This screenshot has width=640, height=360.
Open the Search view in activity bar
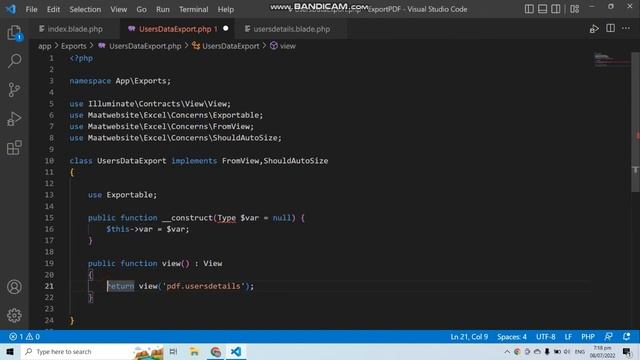pos(14,61)
